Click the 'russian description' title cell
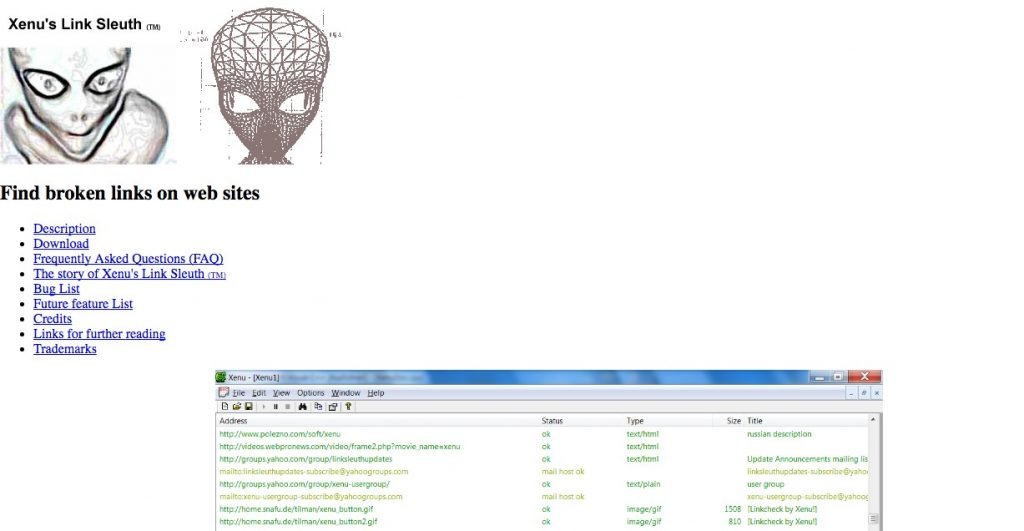 [x=779, y=434]
